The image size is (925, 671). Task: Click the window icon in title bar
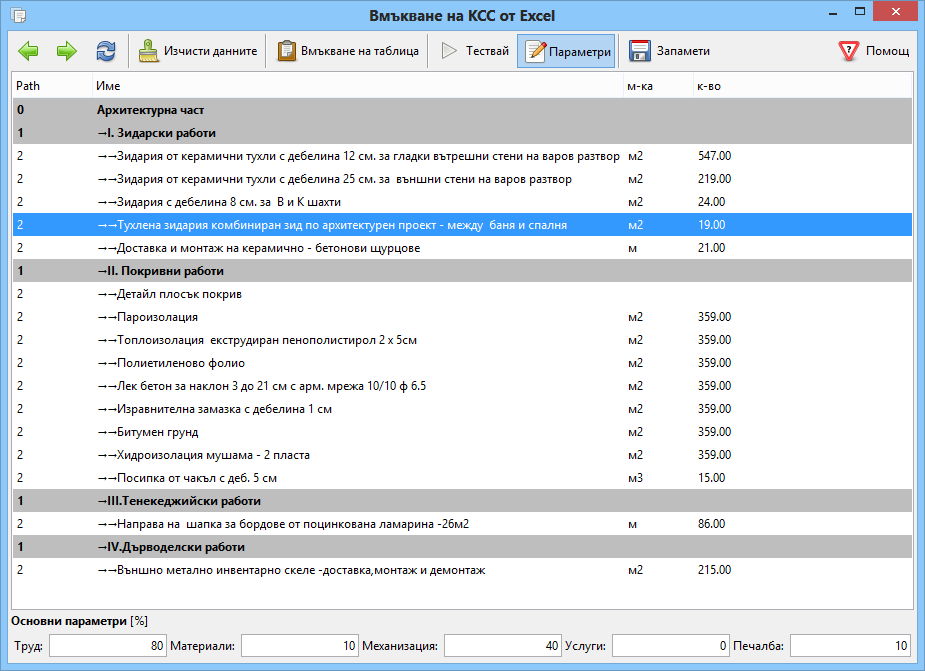(x=18, y=15)
